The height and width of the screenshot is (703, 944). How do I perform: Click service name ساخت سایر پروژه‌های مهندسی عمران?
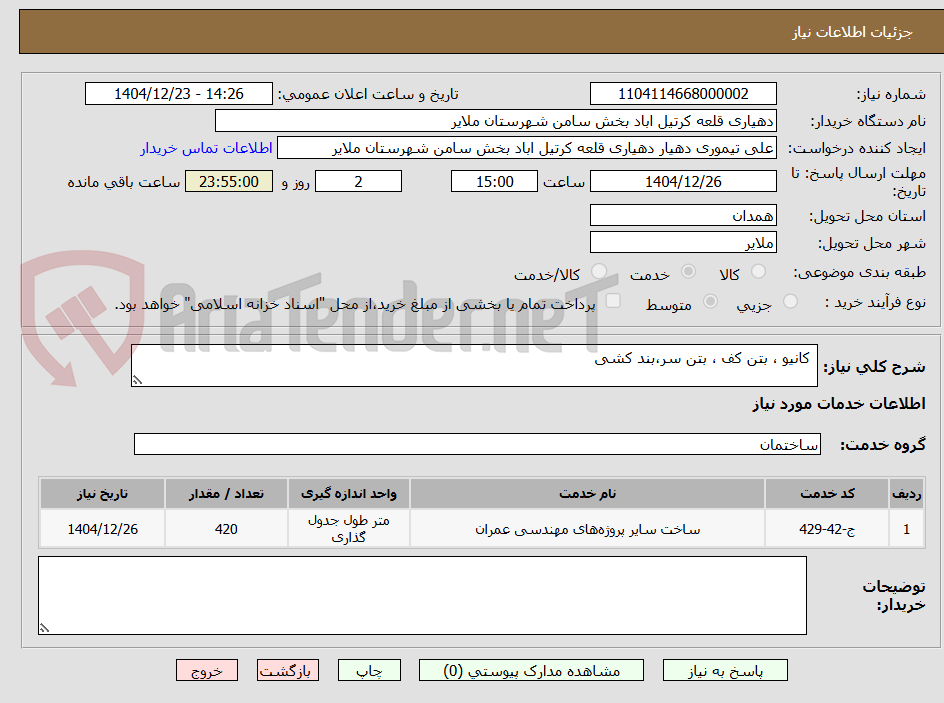pos(587,529)
